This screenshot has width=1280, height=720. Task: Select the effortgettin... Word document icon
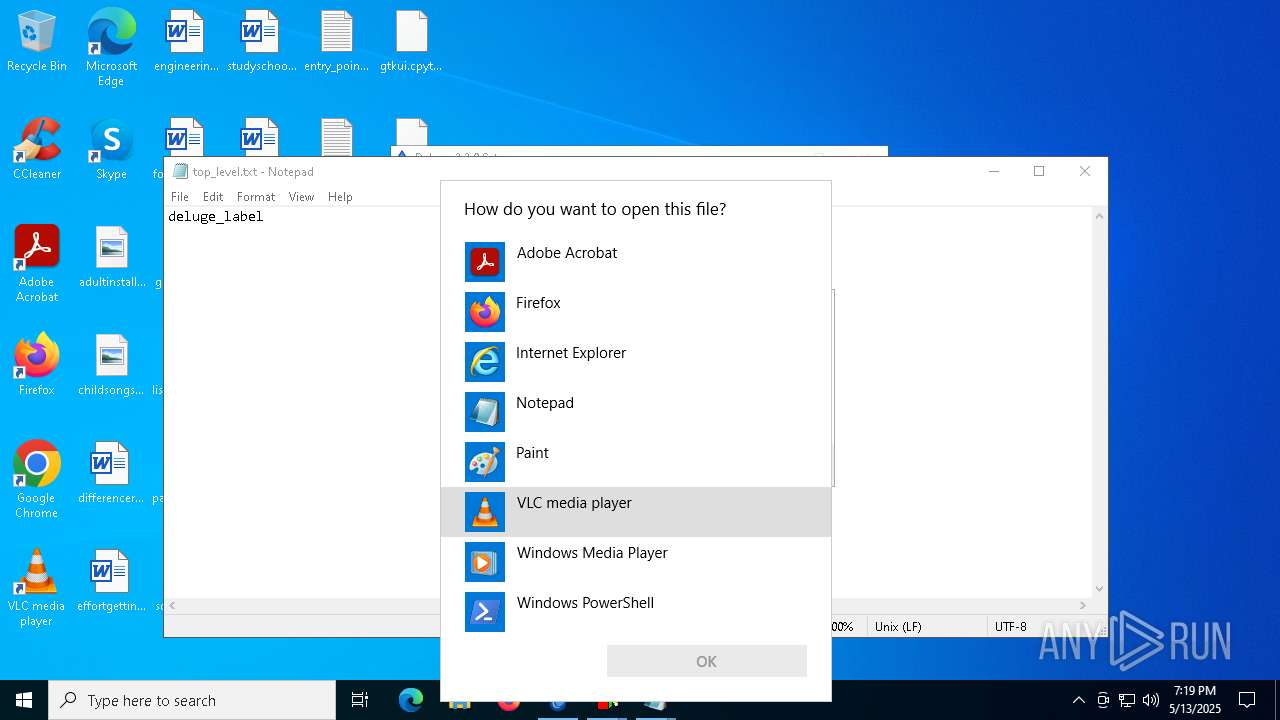coord(111,582)
